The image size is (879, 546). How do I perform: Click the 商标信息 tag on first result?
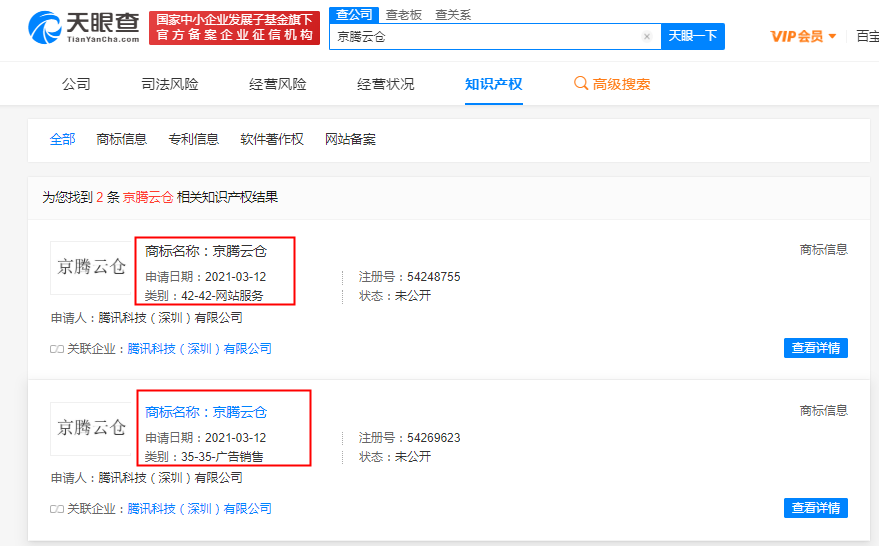824,249
